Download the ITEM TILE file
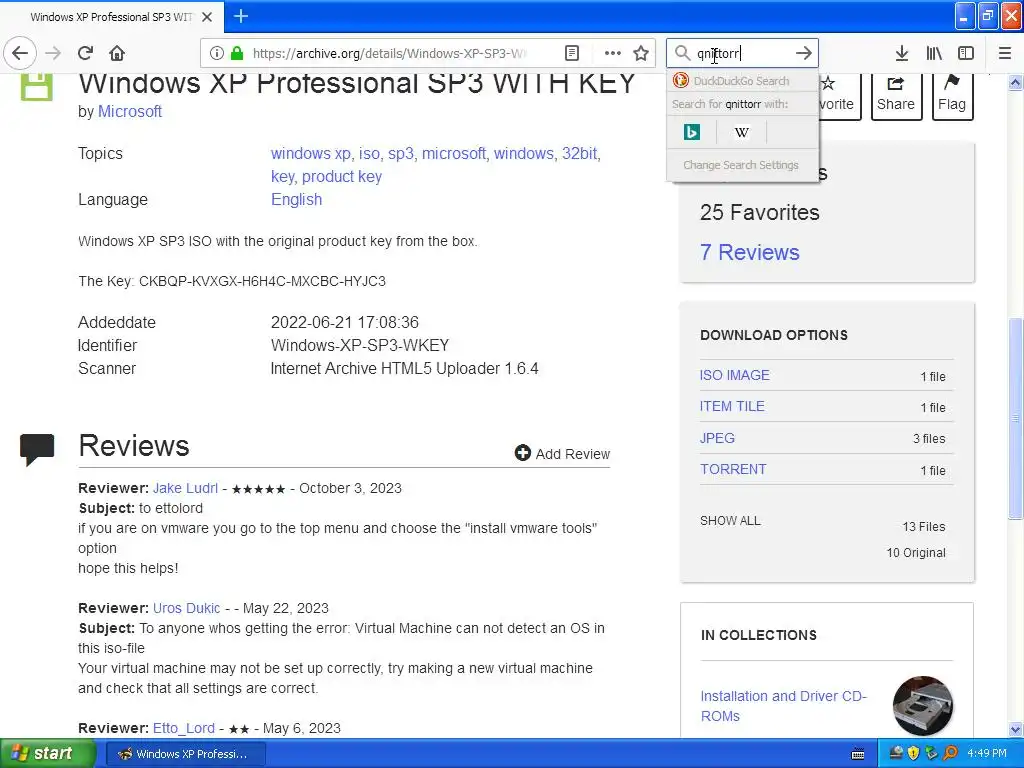The image size is (1024, 768). click(x=732, y=406)
